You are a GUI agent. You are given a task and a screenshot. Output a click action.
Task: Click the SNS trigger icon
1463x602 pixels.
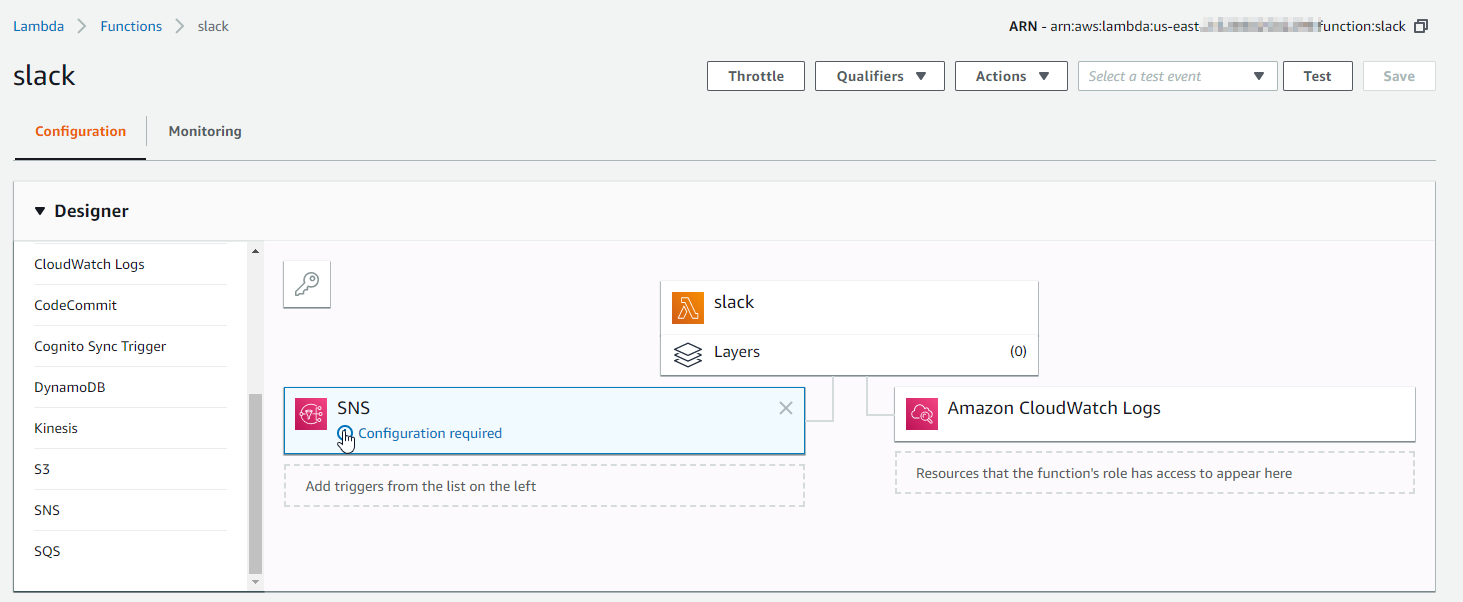pos(311,414)
